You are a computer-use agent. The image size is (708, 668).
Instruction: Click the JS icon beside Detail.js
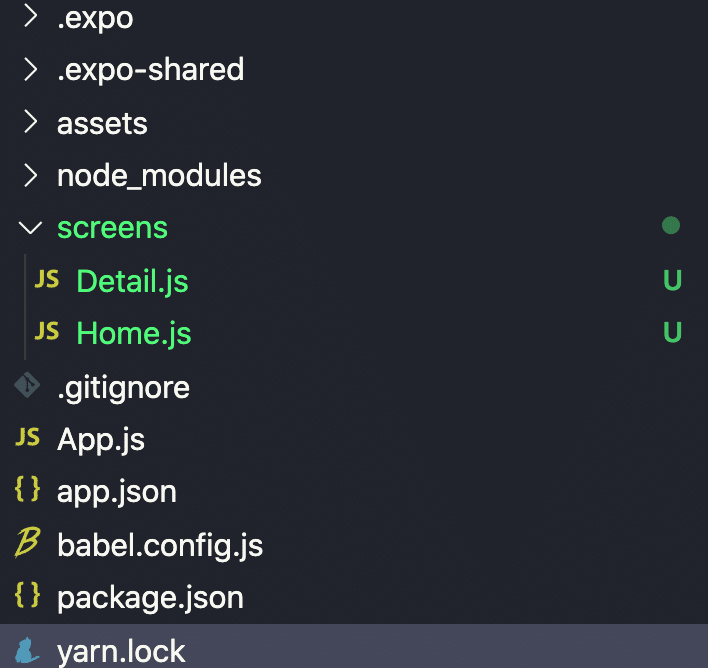coord(47,280)
